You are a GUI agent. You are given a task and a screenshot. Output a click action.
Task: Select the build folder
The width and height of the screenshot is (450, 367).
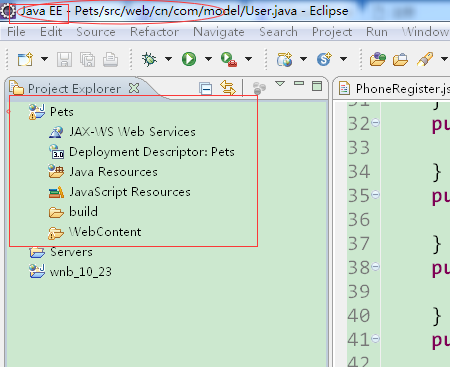(x=83, y=212)
